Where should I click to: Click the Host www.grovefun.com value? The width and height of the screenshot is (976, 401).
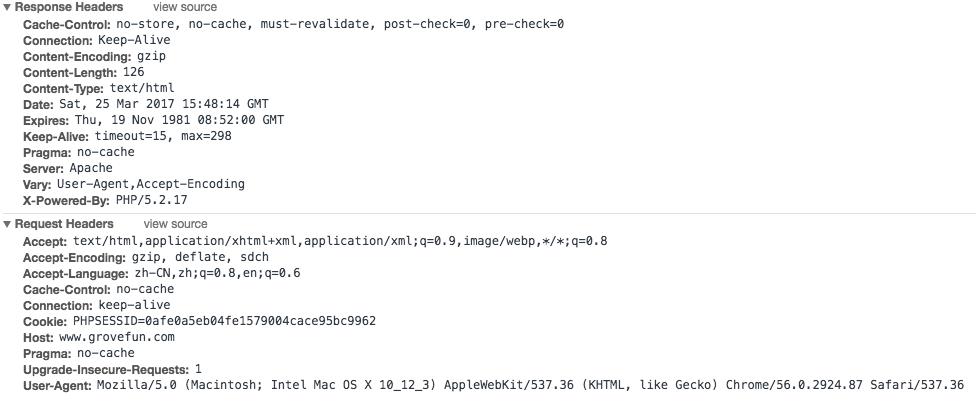(116, 337)
